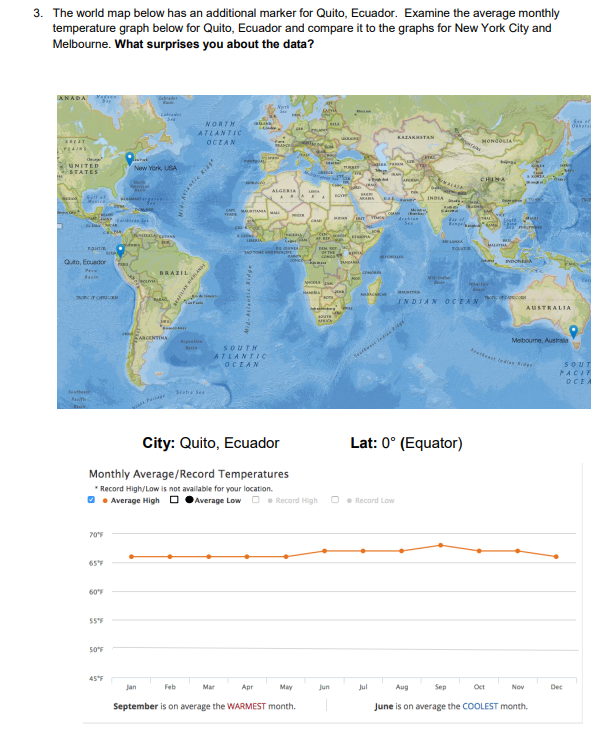
Task: Click the 45°F y-axis label
Action: [x=96, y=678]
